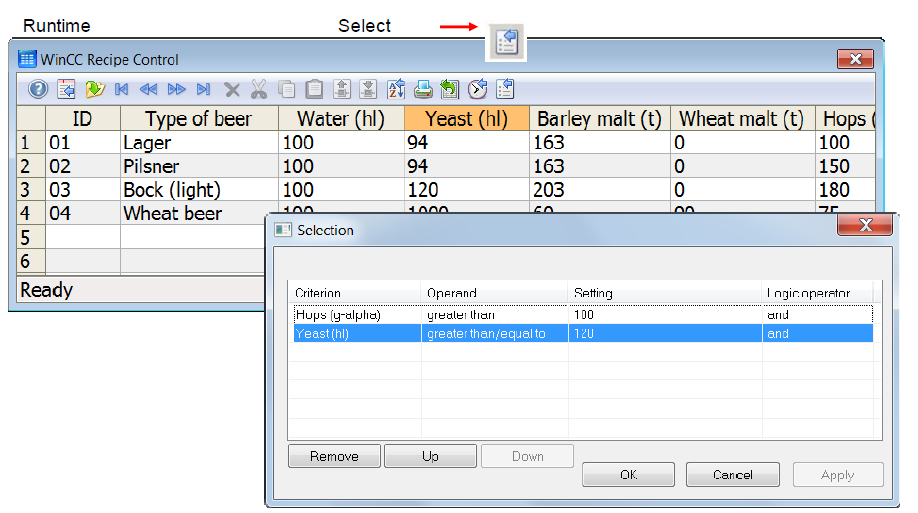Open the Help icon in toolbar

(38, 90)
